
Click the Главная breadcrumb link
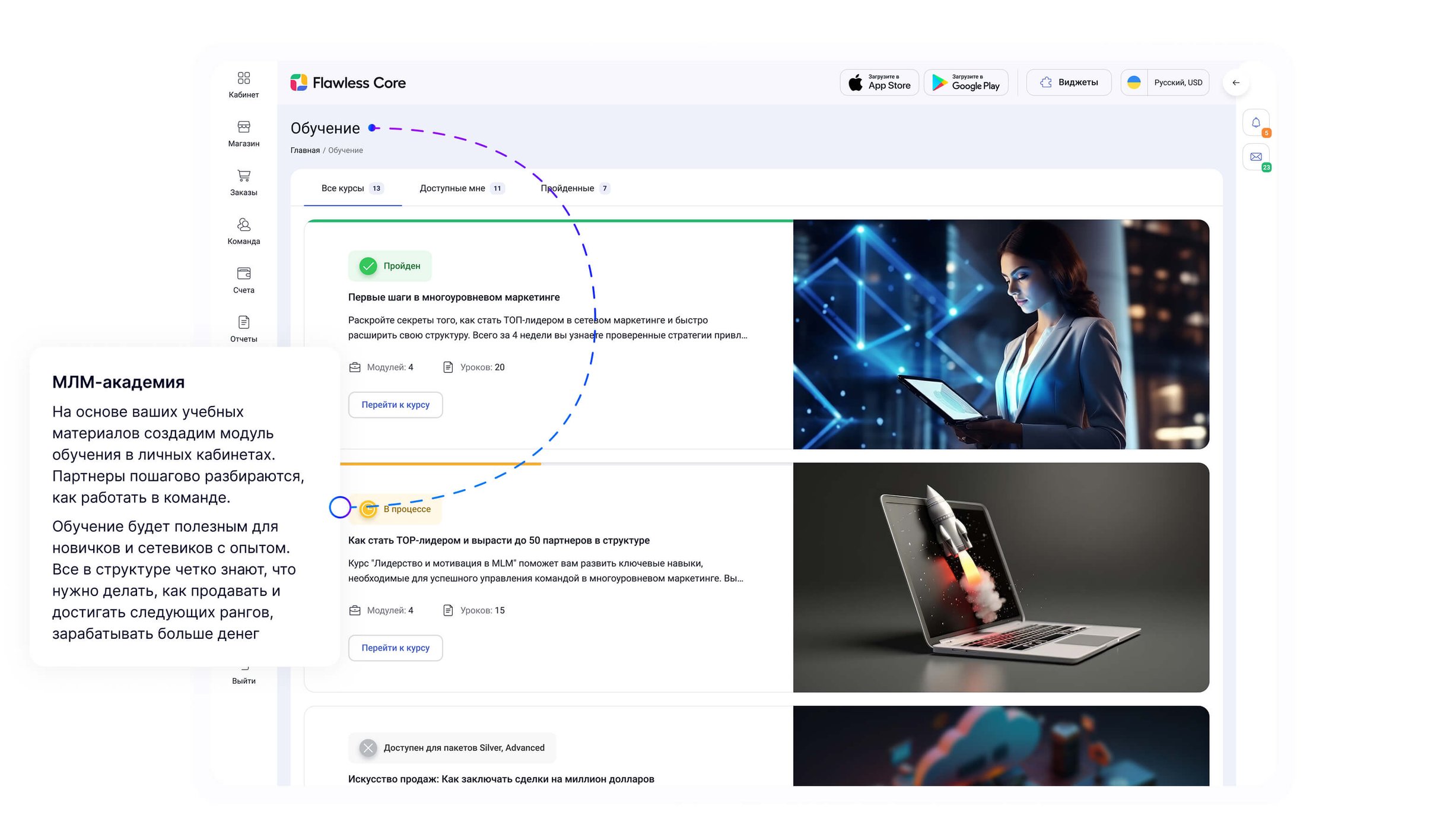[305, 150]
